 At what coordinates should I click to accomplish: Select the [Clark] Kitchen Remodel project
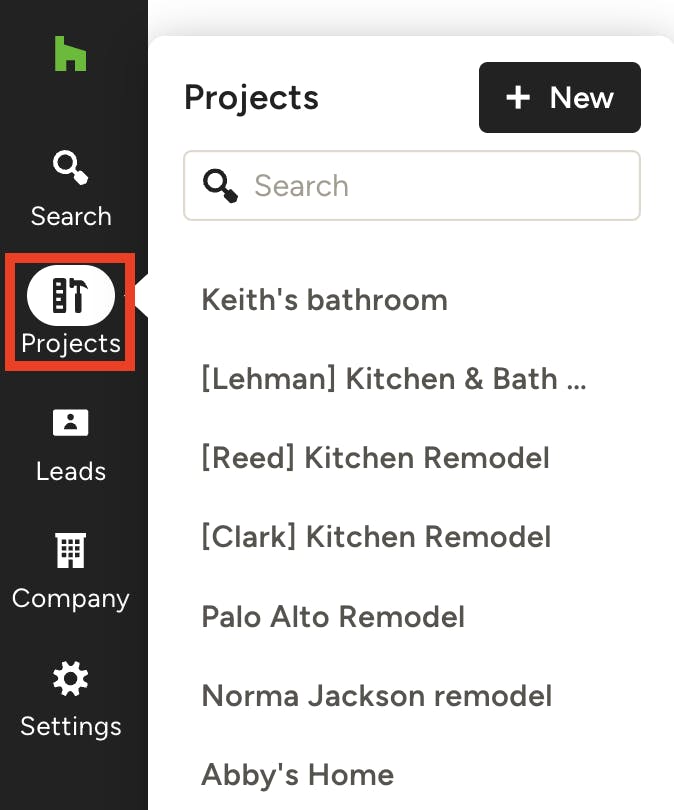376,537
